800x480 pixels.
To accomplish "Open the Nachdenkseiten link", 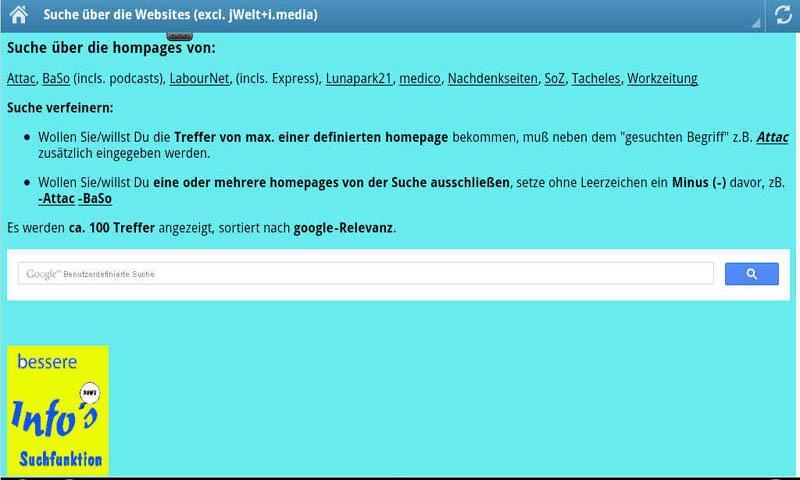I will (492, 78).
